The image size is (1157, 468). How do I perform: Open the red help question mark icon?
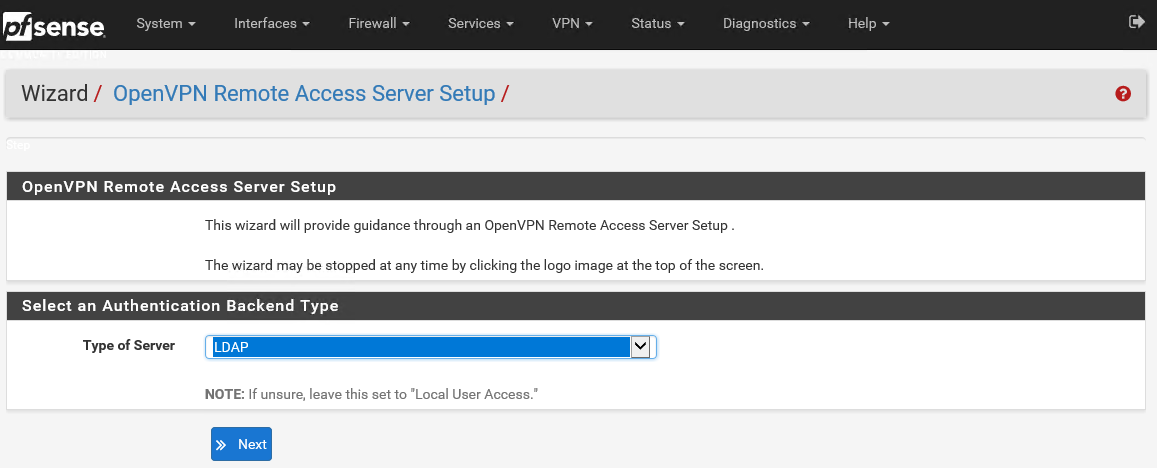pyautogui.click(x=1122, y=94)
